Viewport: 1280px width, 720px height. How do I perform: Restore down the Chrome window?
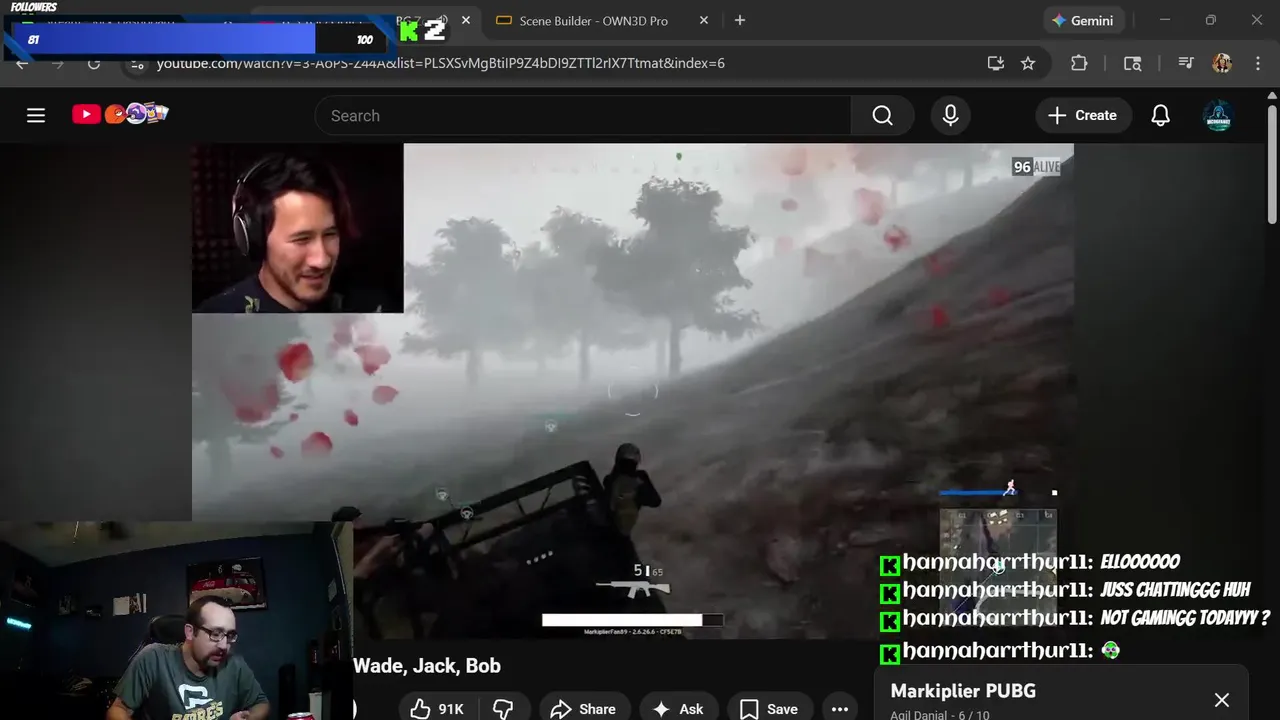click(1211, 20)
